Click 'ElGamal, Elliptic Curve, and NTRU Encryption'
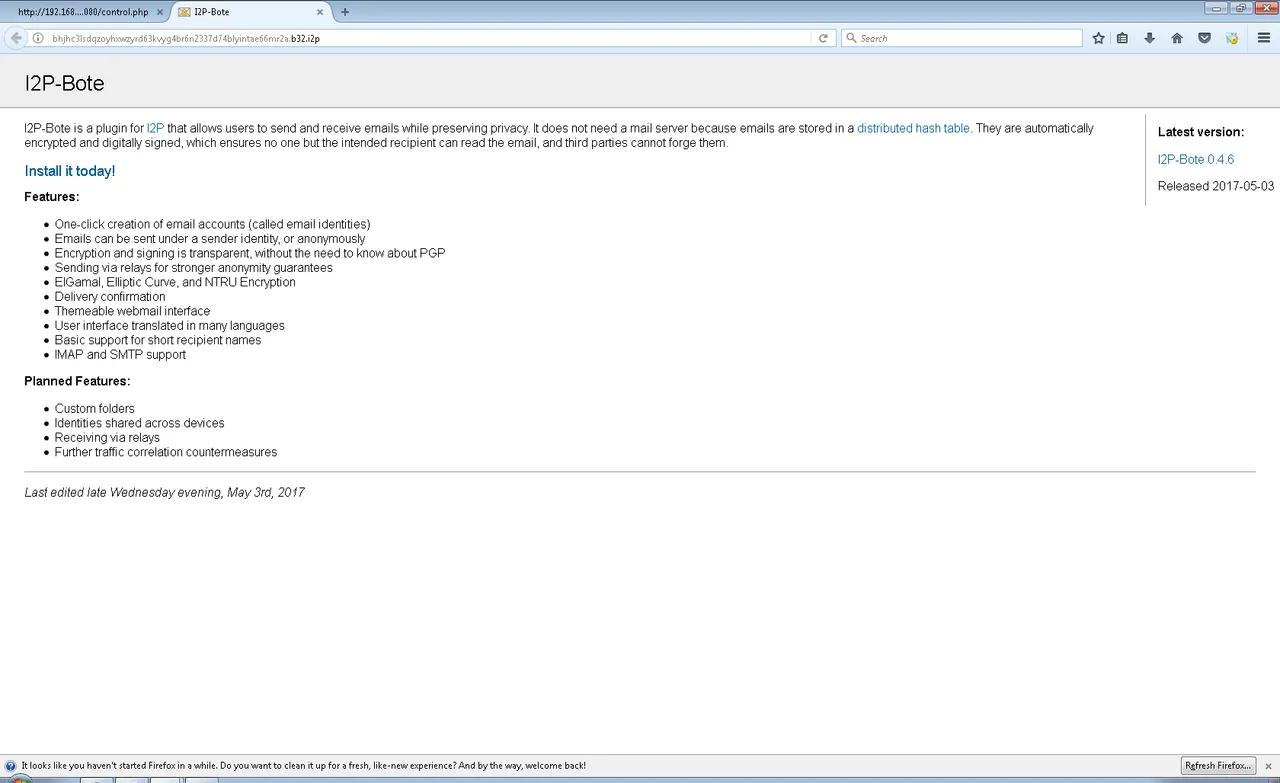The image size is (1280, 783). click(175, 282)
